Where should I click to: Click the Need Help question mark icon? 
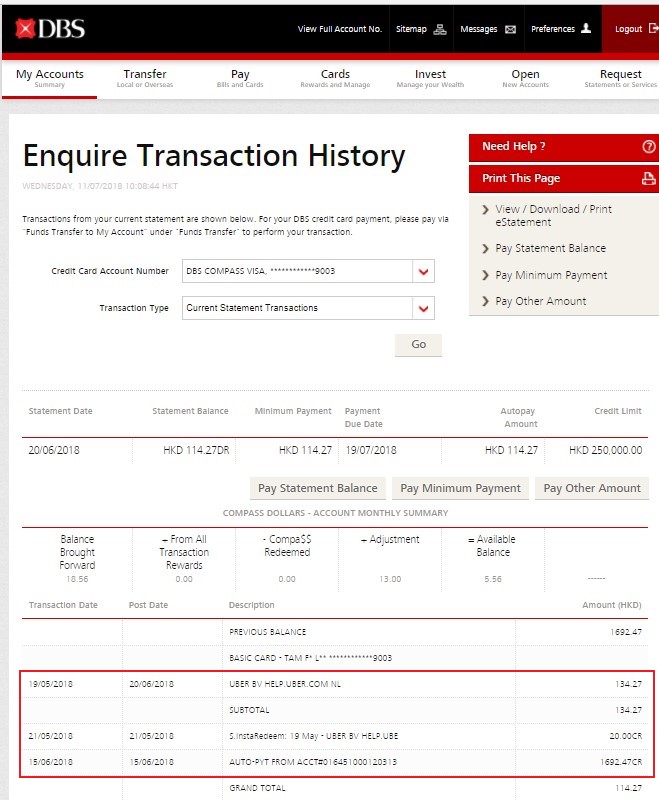click(649, 147)
